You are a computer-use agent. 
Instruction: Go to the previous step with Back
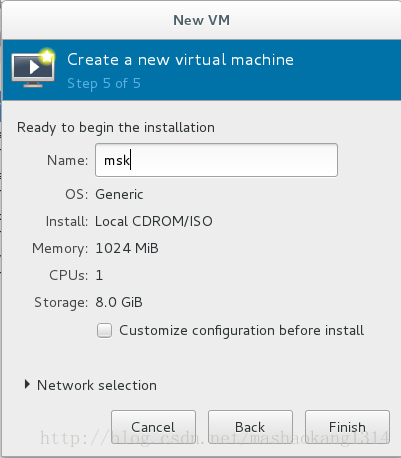click(x=250, y=427)
